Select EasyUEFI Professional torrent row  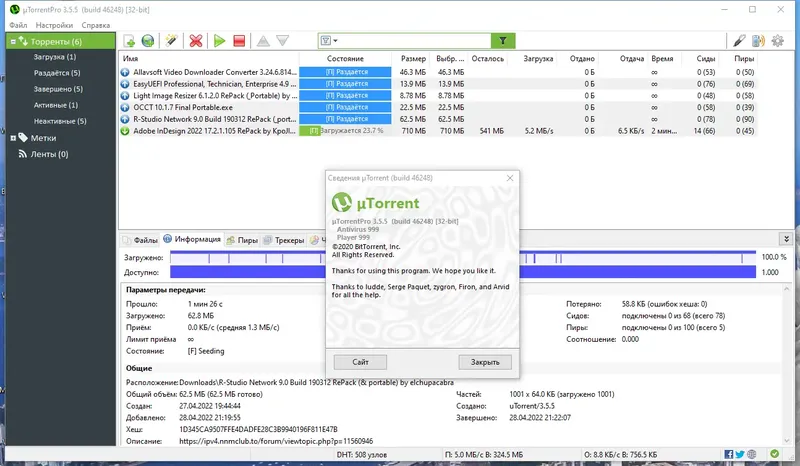[438, 84]
